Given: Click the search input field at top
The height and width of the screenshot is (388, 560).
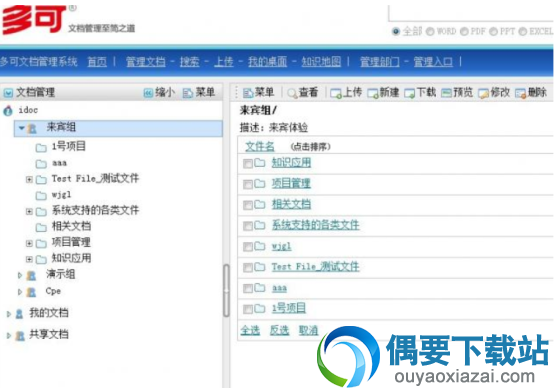Looking at the screenshot, I should click(x=471, y=14).
